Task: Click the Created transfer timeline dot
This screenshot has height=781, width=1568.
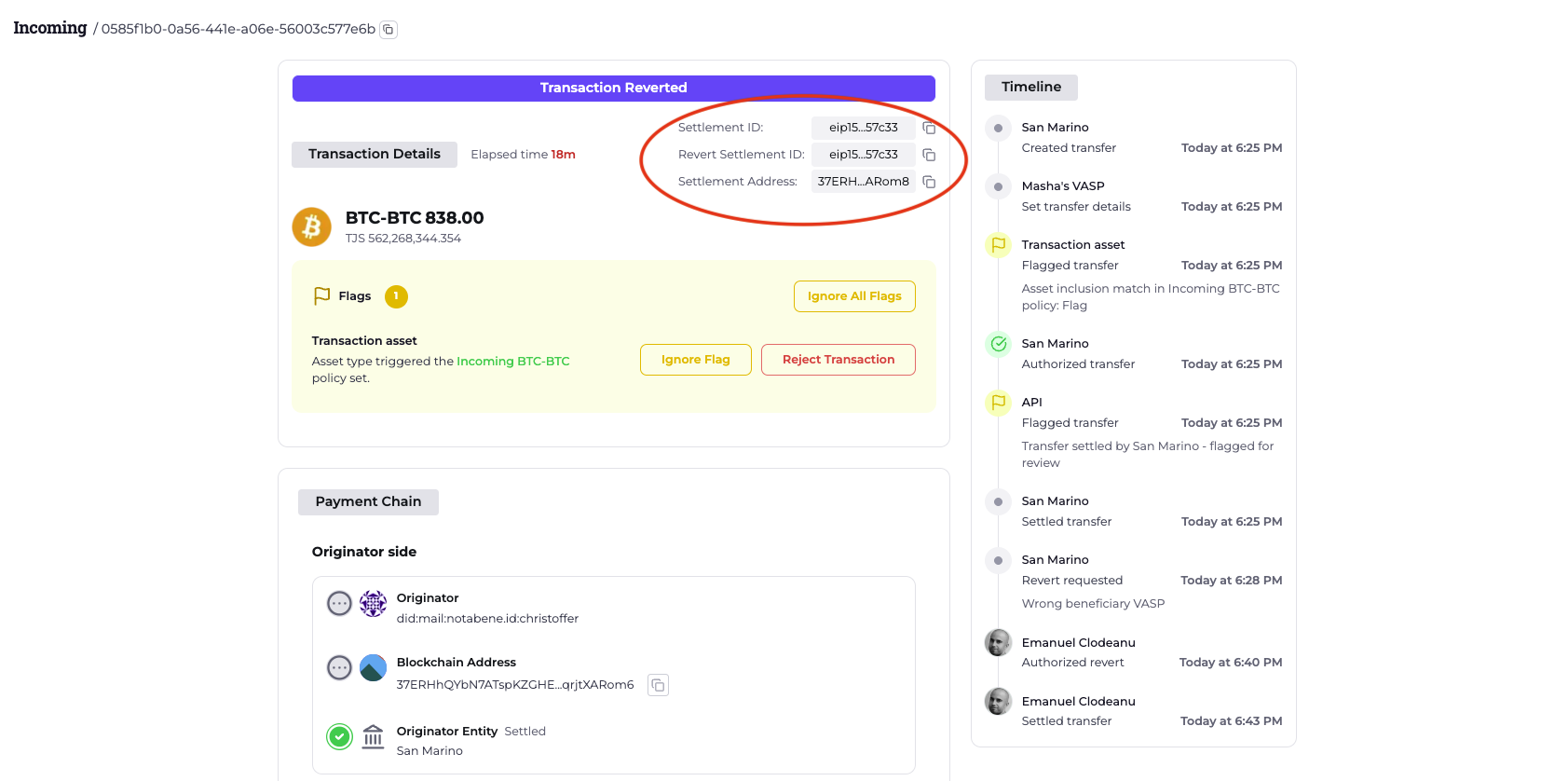Action: tap(999, 128)
